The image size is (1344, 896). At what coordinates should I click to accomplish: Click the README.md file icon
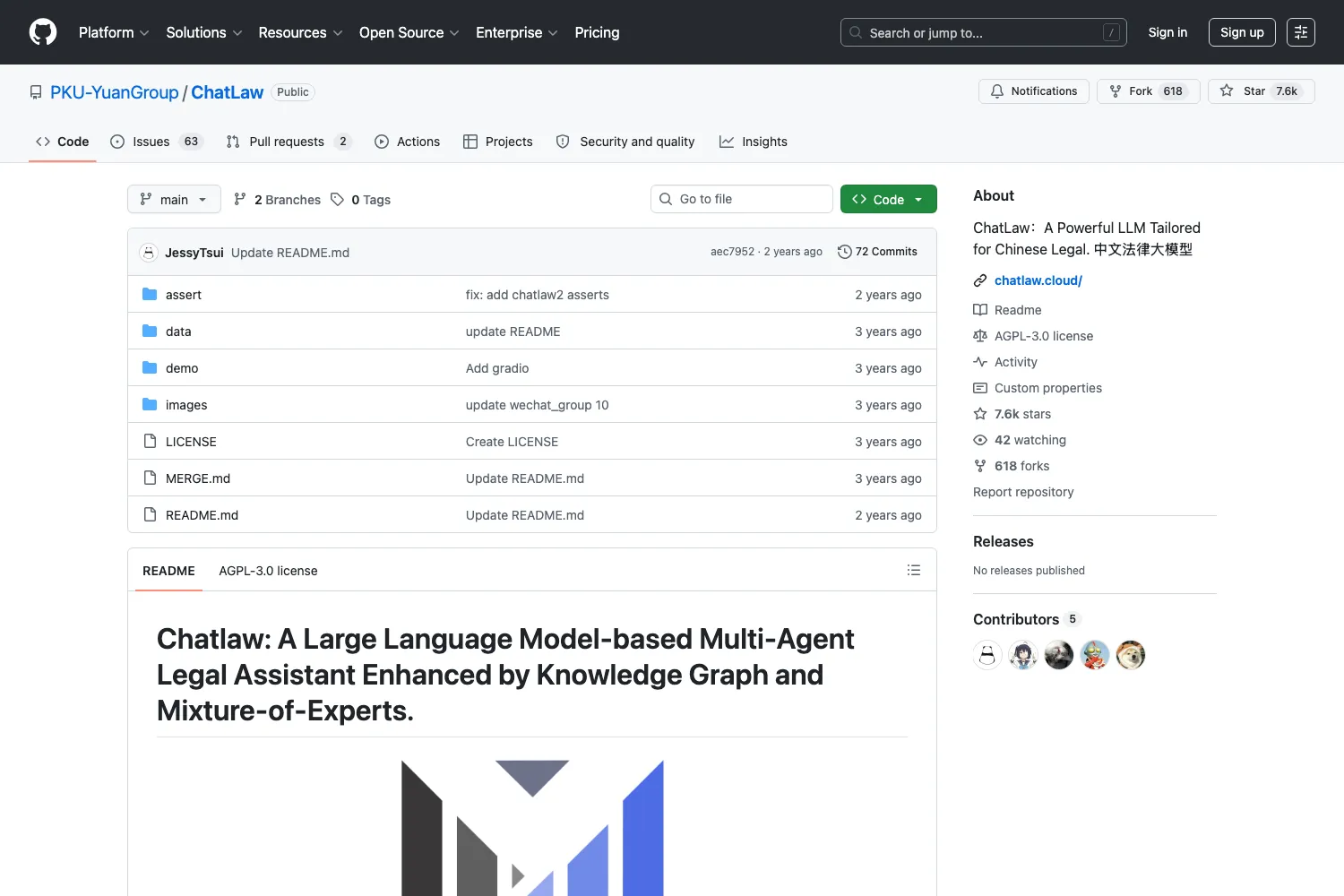[150, 515]
